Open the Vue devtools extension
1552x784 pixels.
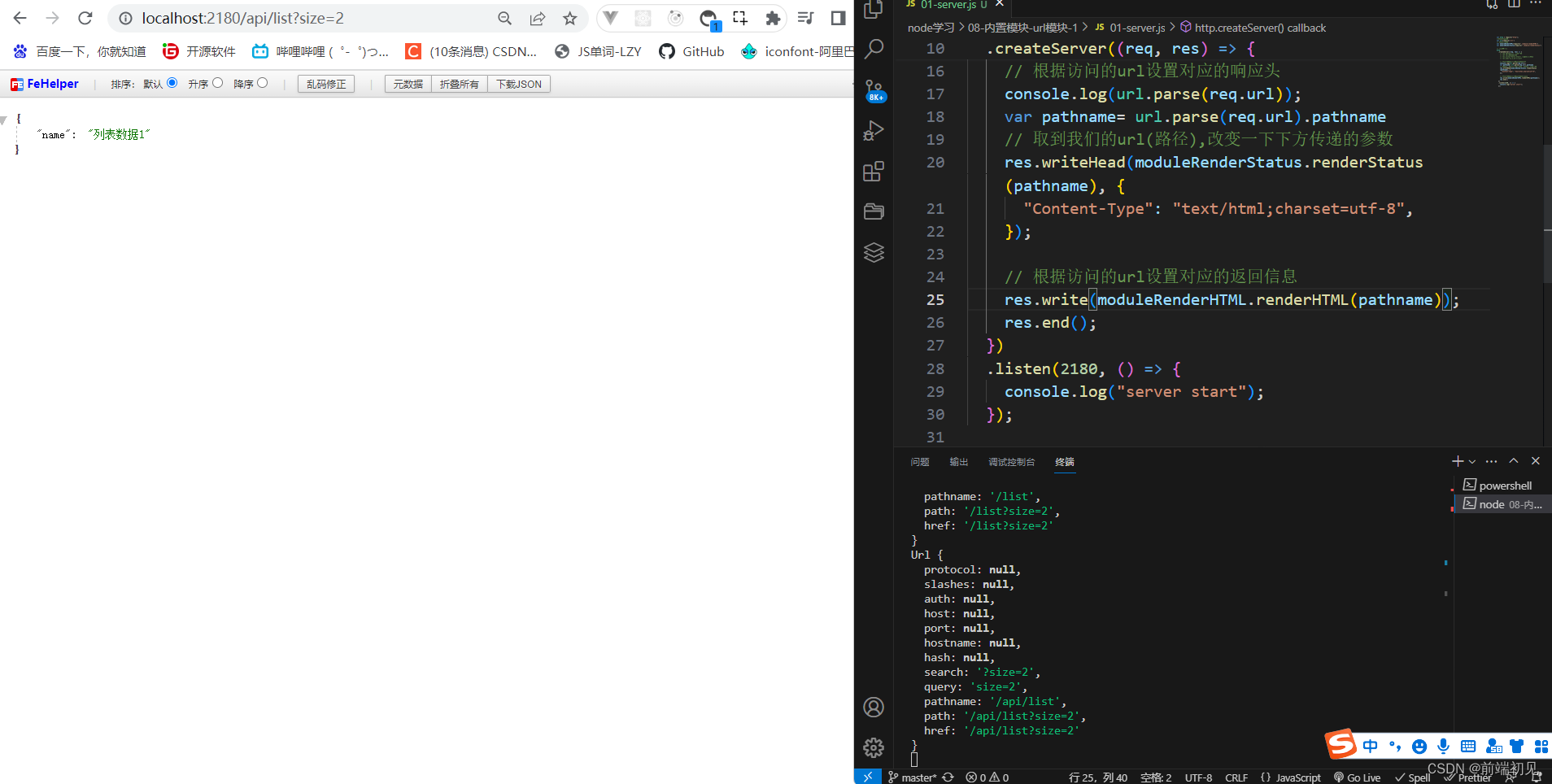tap(611, 18)
